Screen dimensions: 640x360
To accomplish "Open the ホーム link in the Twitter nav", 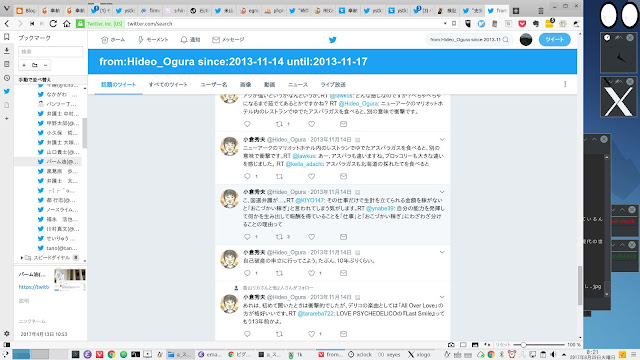I will 113,40.
